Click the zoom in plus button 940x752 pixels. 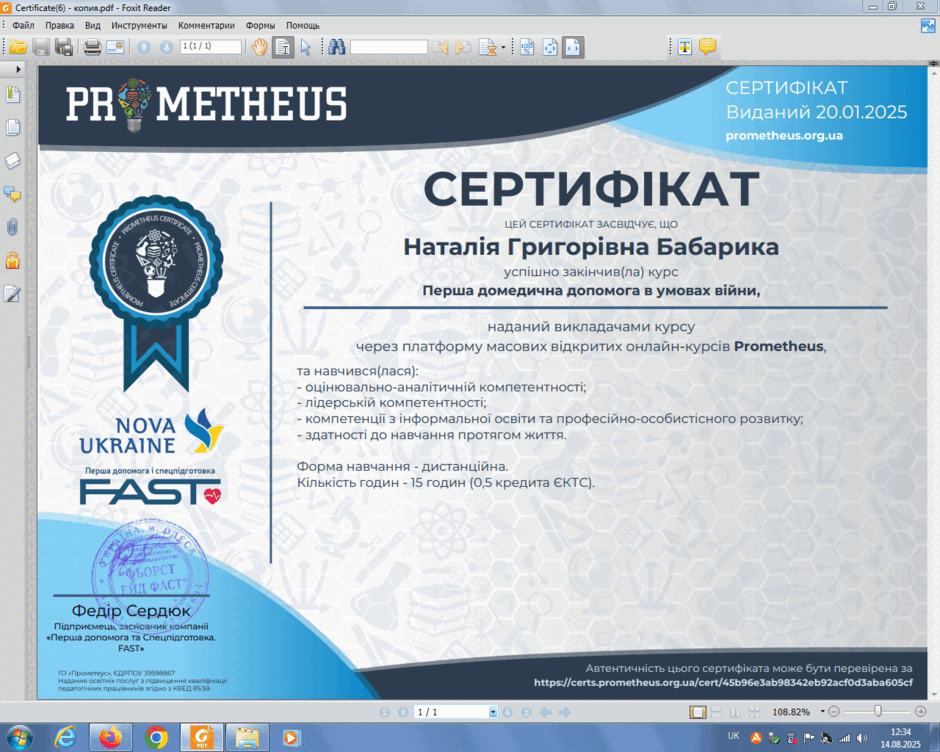pyautogui.click(x=921, y=712)
